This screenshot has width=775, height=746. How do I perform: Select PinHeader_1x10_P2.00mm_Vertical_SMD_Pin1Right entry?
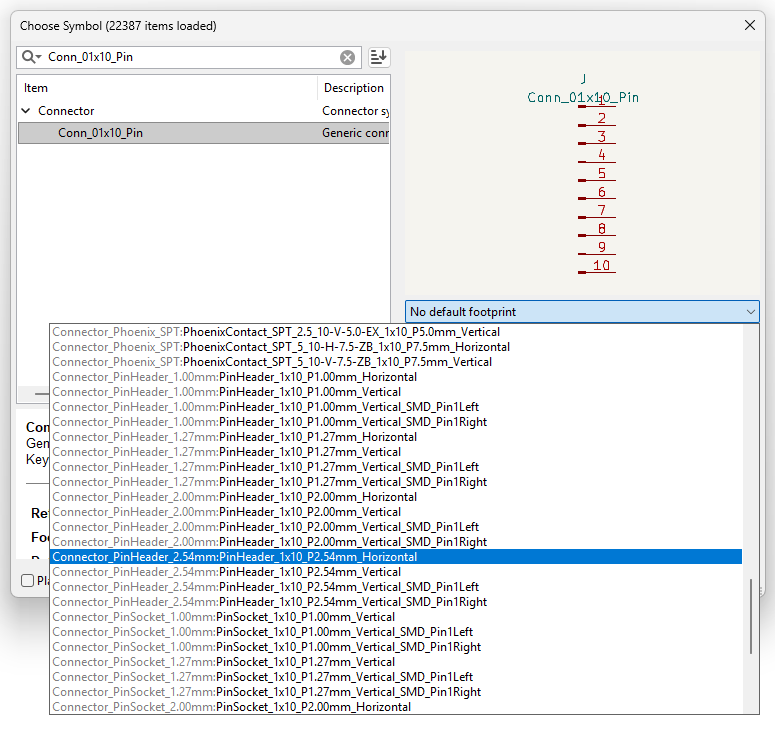click(x=352, y=542)
